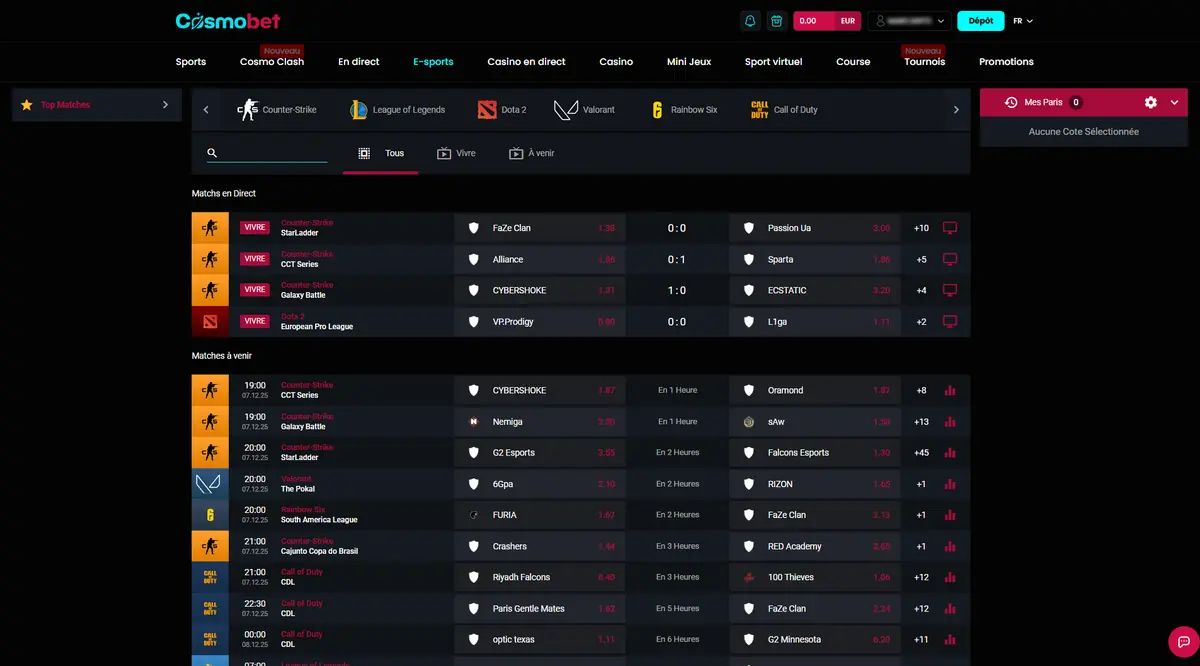The height and width of the screenshot is (666, 1200).
Task: Collapse the Mes Paris bet slip chevron
Action: [x=1174, y=102]
